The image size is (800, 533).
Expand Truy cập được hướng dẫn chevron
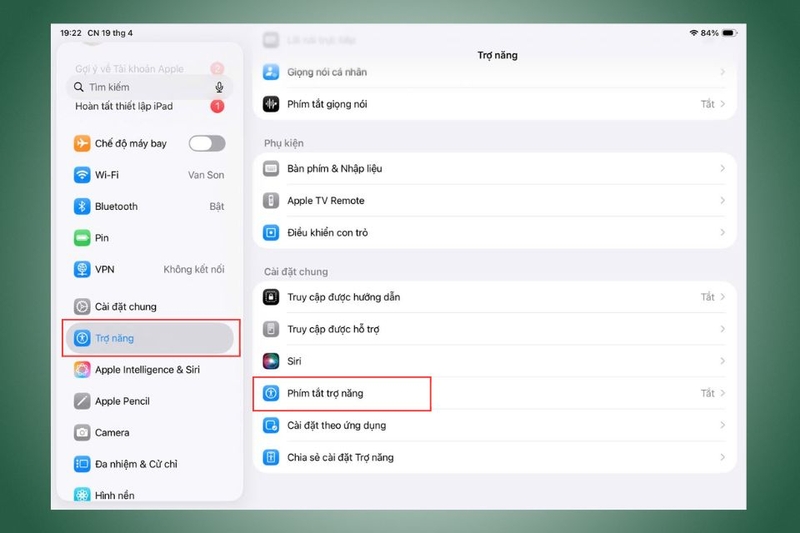(x=722, y=297)
